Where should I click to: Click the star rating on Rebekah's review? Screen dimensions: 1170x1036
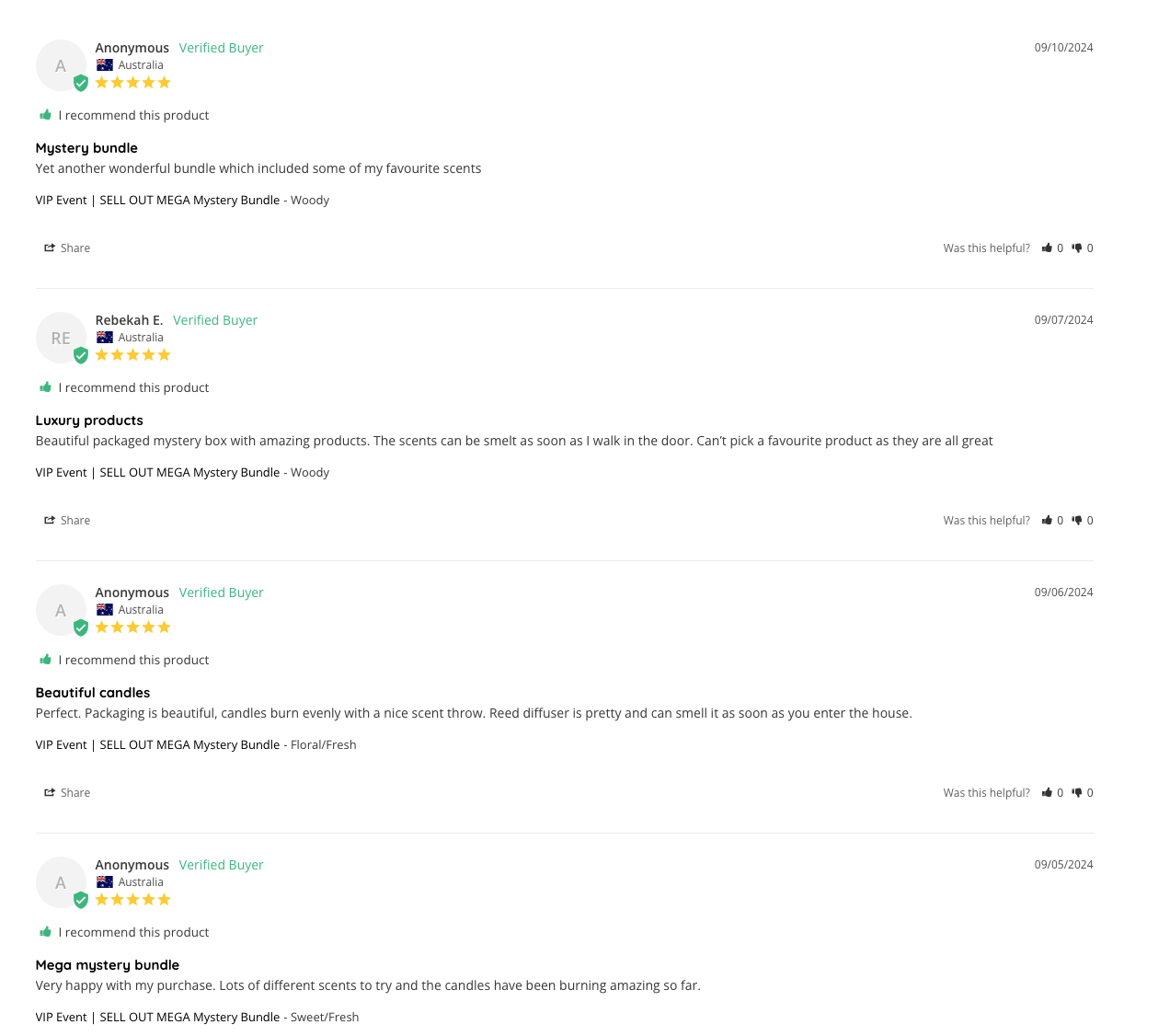(133, 355)
